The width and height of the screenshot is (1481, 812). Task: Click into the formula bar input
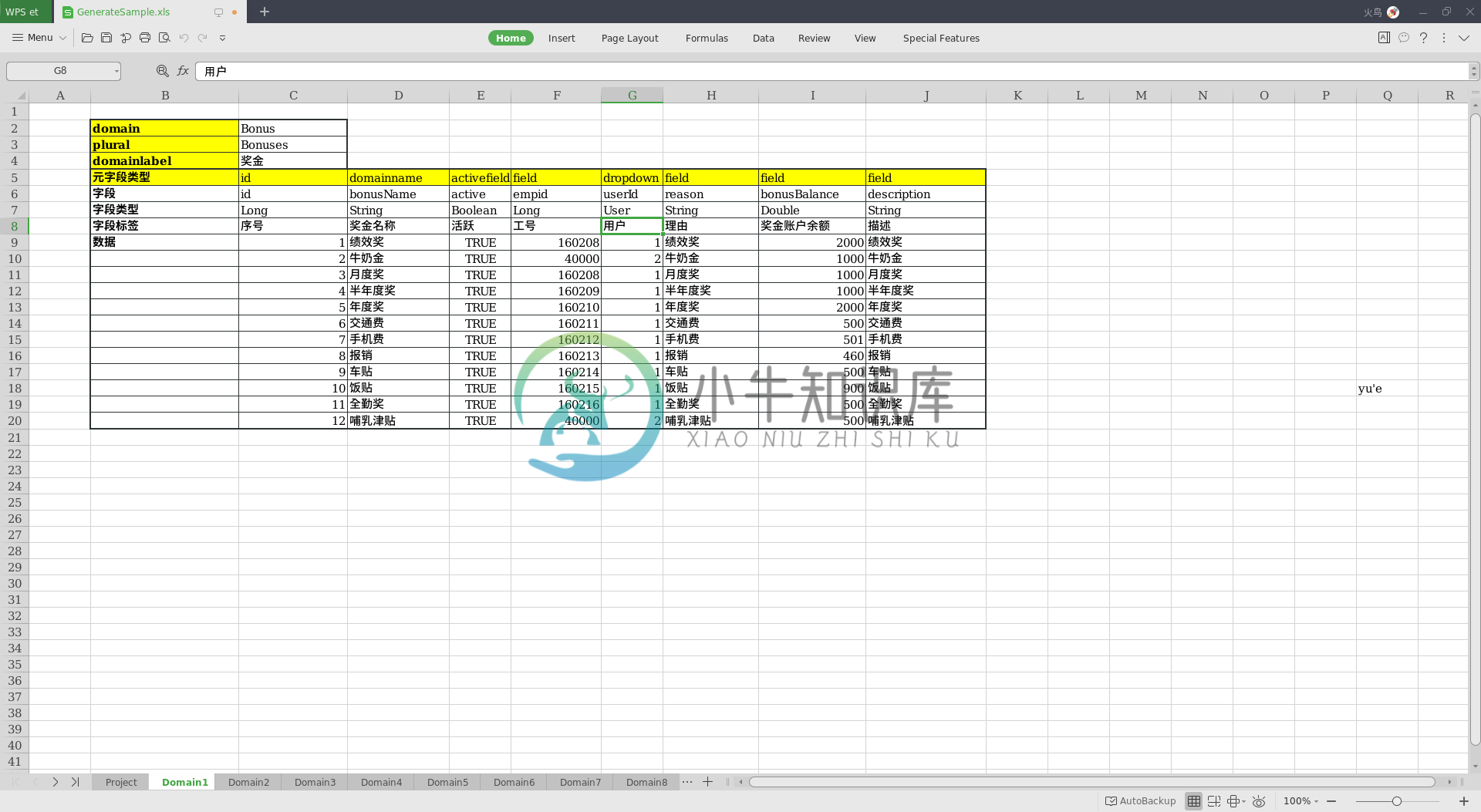832,71
